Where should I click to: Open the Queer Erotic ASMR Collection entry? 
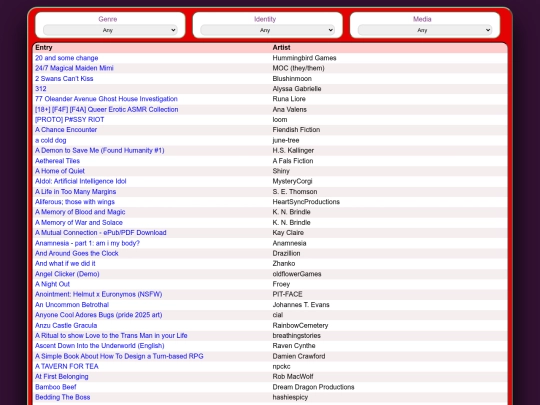click(x=106, y=109)
